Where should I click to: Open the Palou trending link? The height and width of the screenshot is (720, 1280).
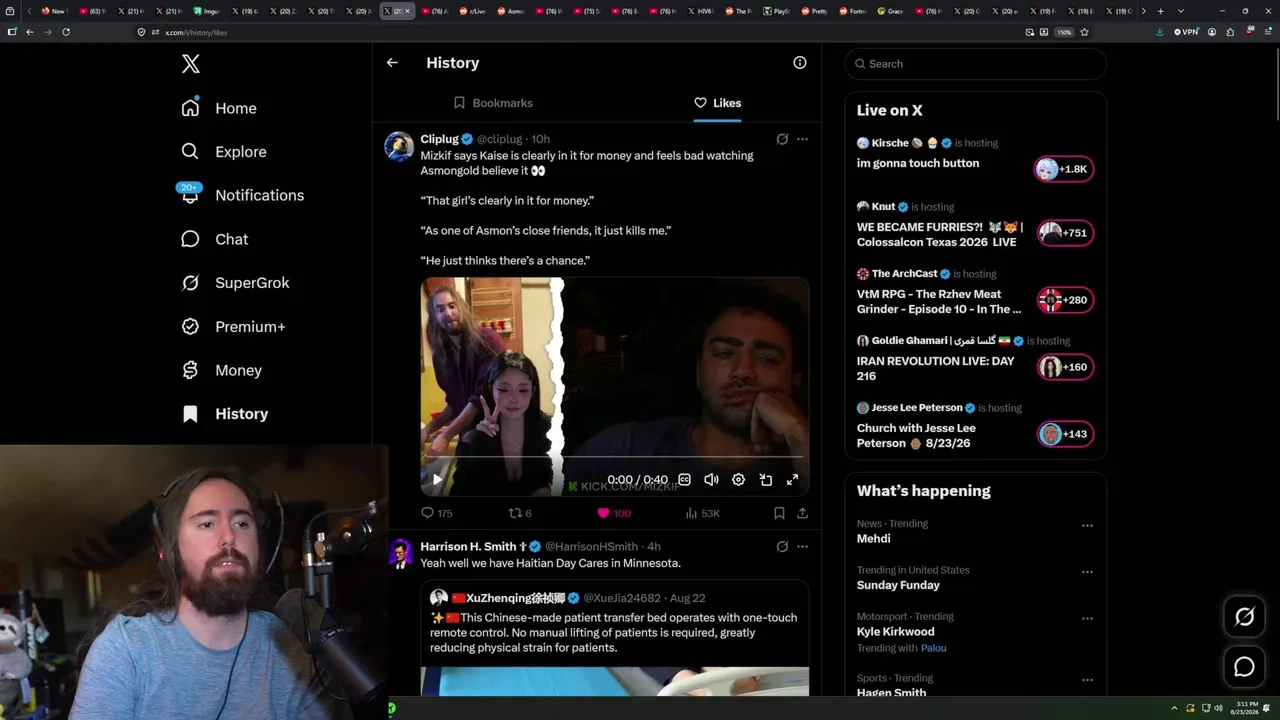tap(933, 648)
